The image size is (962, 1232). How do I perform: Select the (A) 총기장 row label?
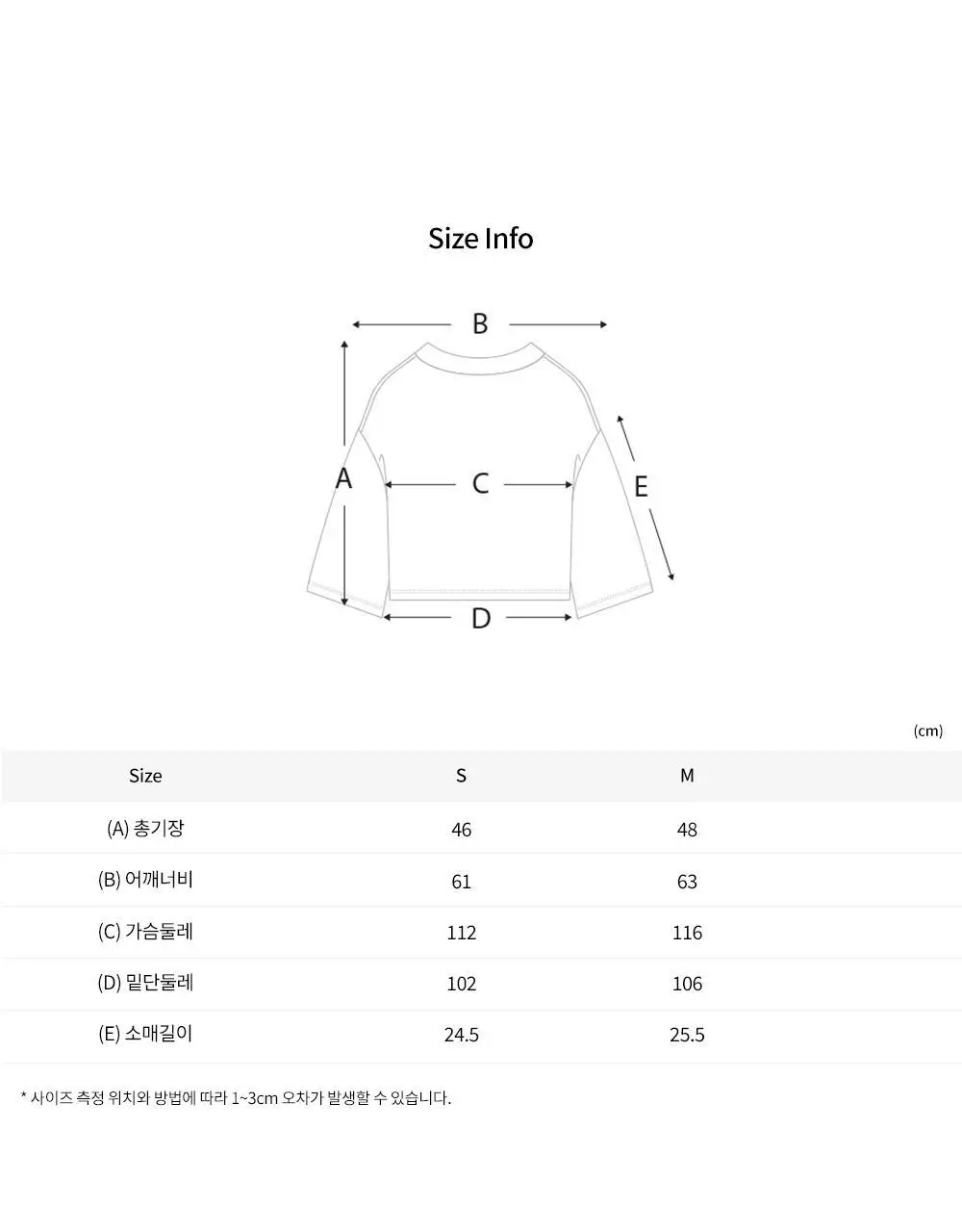coord(145,828)
